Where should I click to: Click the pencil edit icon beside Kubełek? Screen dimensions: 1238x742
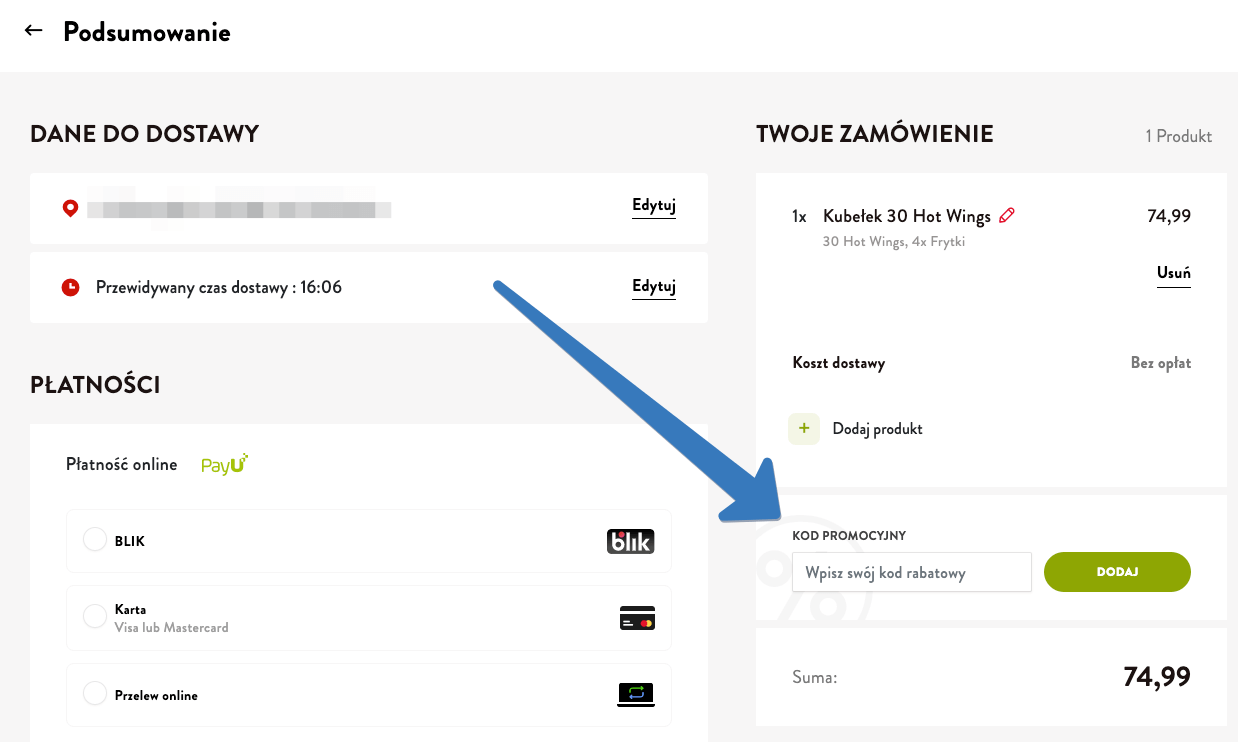coord(1007,215)
